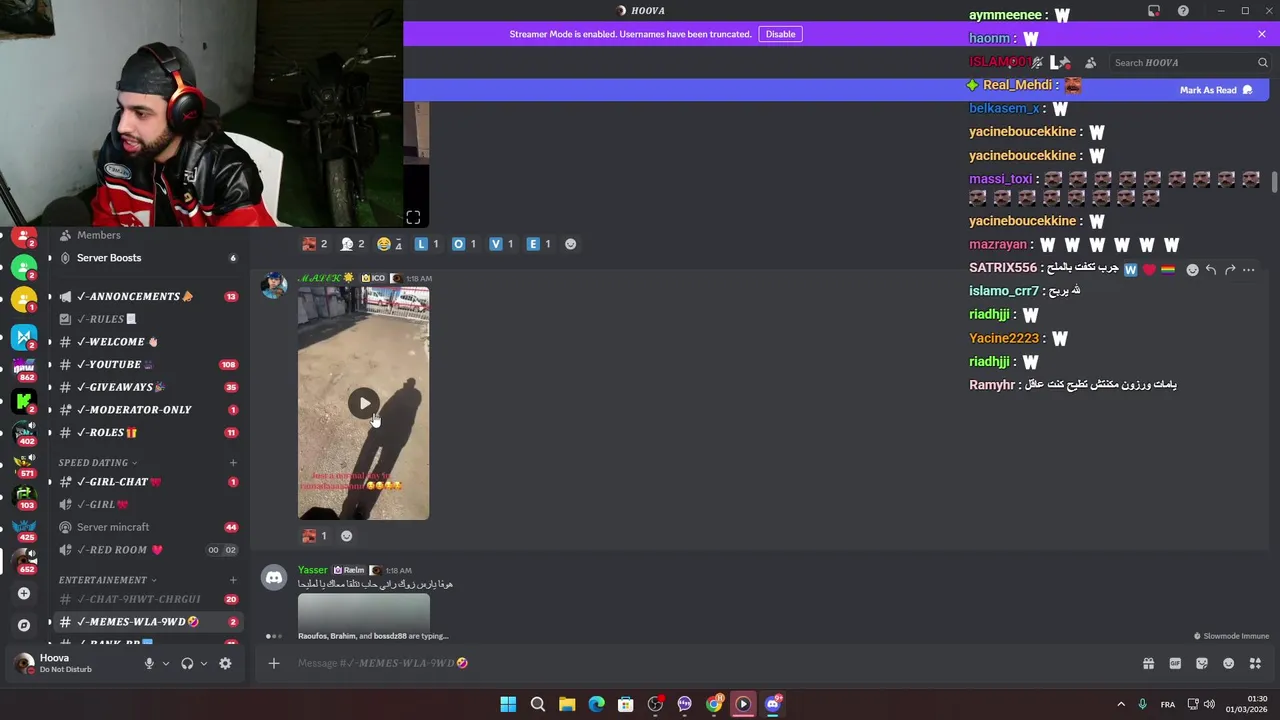
Task: Open the RULES channel
Action: 145,319
